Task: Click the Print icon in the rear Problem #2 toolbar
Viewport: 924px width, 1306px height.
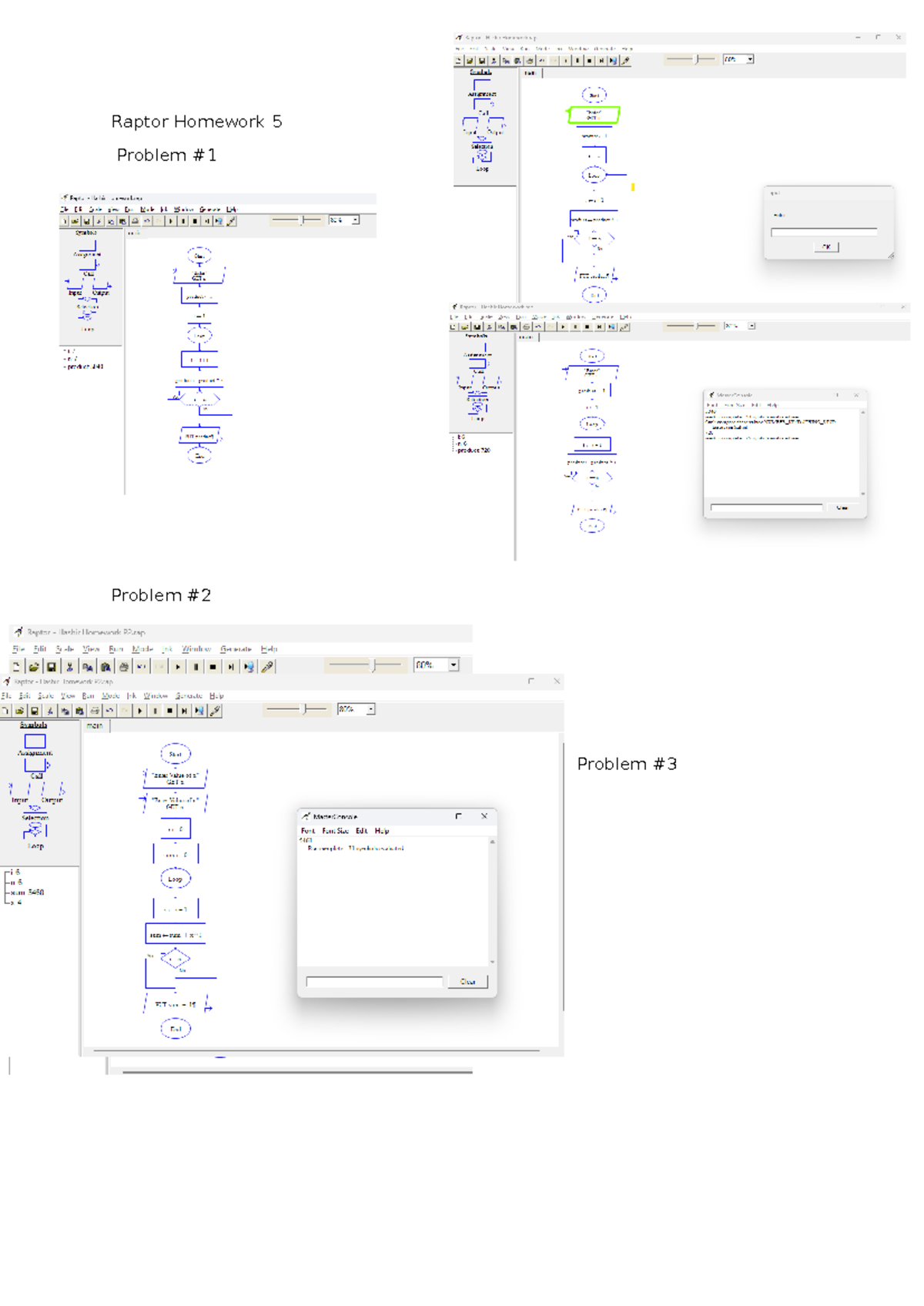Action: pyautogui.click(x=123, y=667)
